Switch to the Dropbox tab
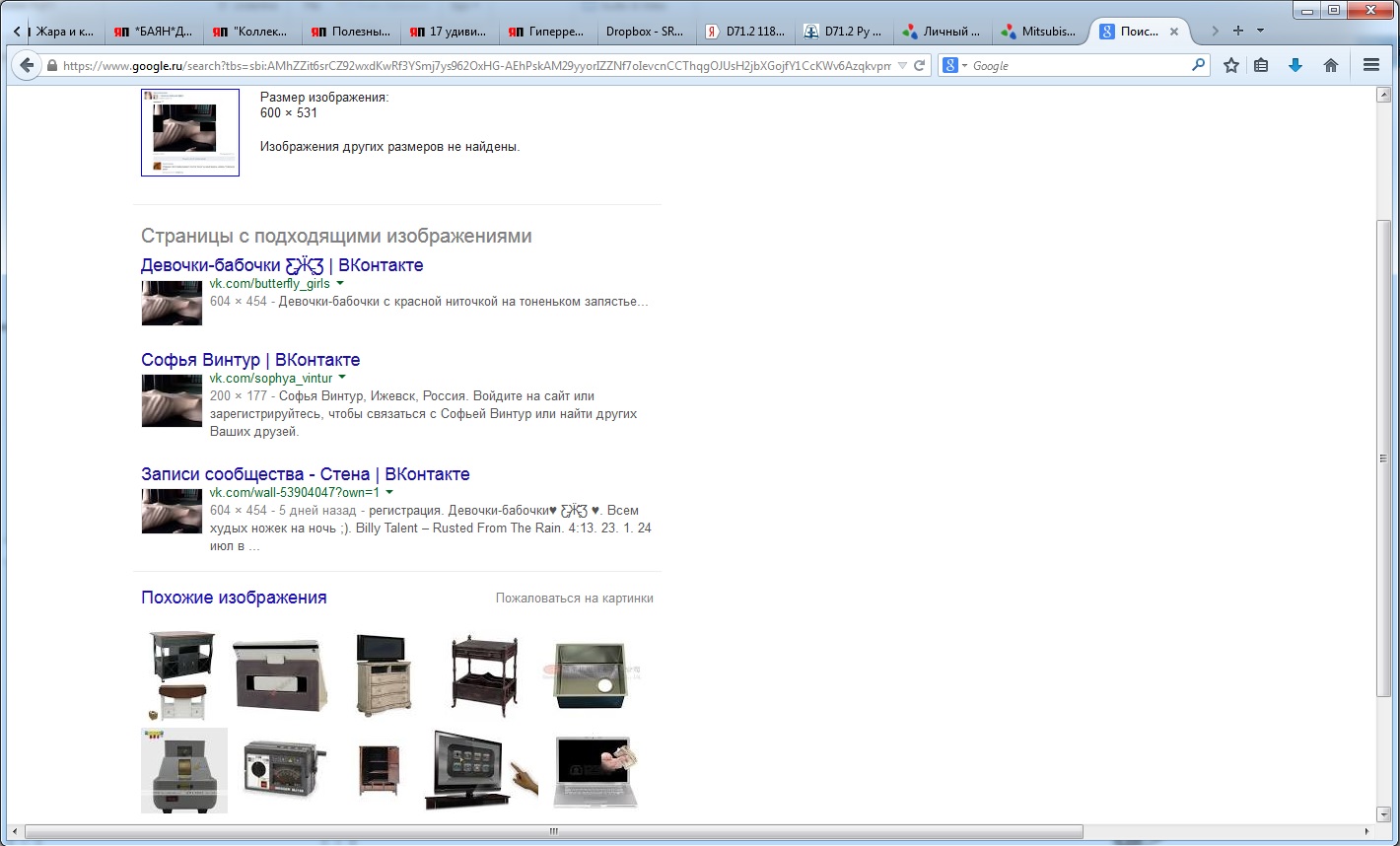Viewport: 1400px width, 846px height. [x=645, y=32]
